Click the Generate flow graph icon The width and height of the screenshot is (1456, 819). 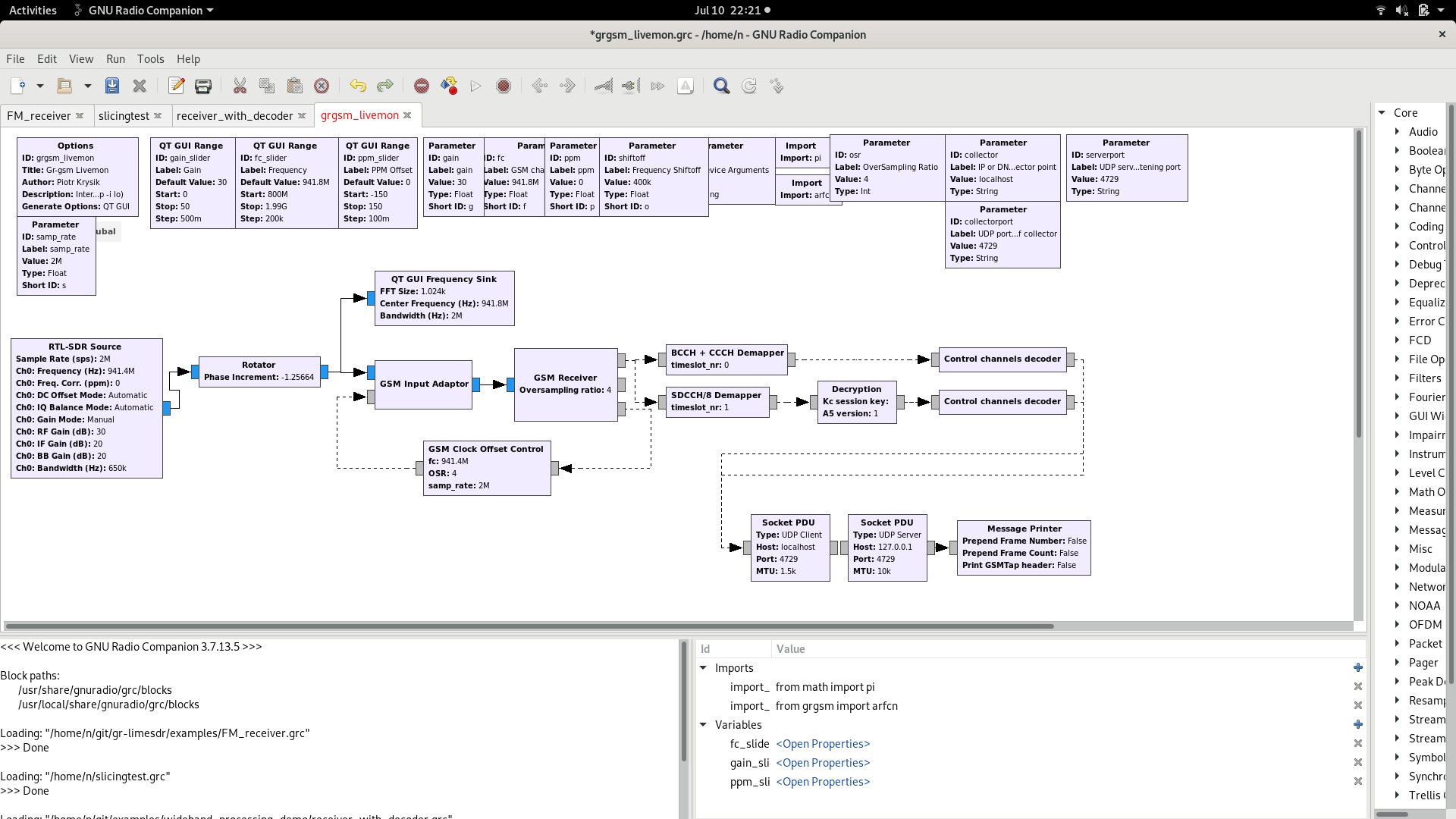coord(449,86)
